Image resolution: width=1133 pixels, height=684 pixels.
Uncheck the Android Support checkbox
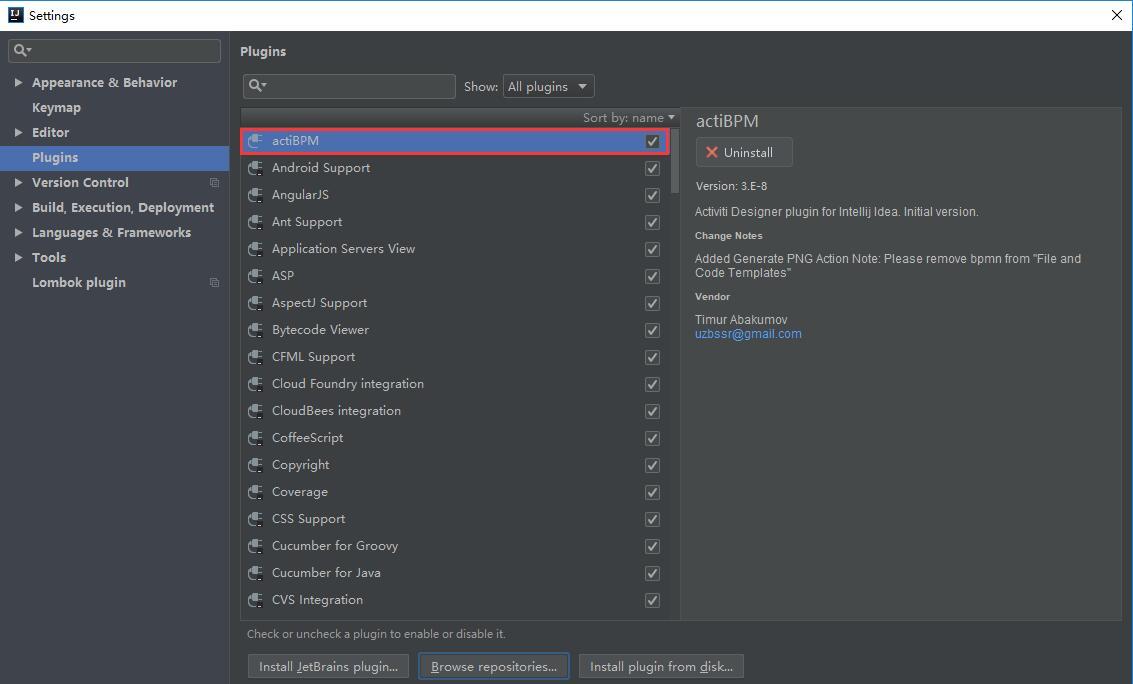(652, 168)
